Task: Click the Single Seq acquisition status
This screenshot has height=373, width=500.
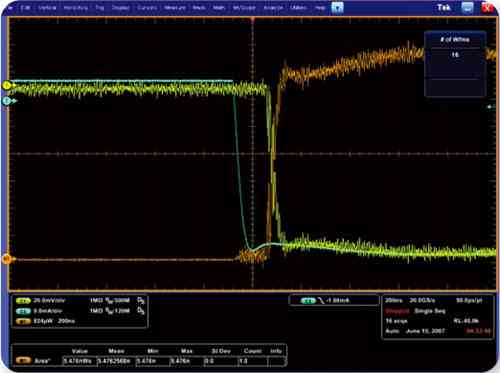Action: click(430, 311)
